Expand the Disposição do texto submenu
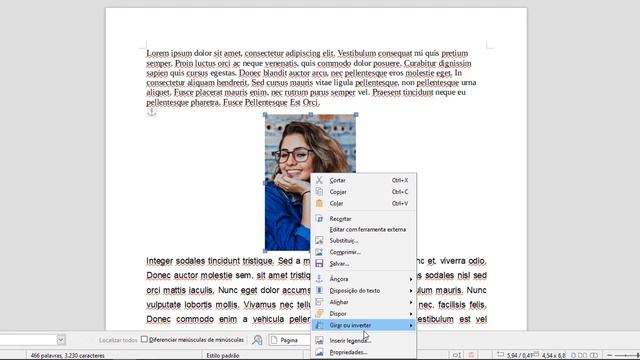The height and width of the screenshot is (360, 640). pos(363,291)
